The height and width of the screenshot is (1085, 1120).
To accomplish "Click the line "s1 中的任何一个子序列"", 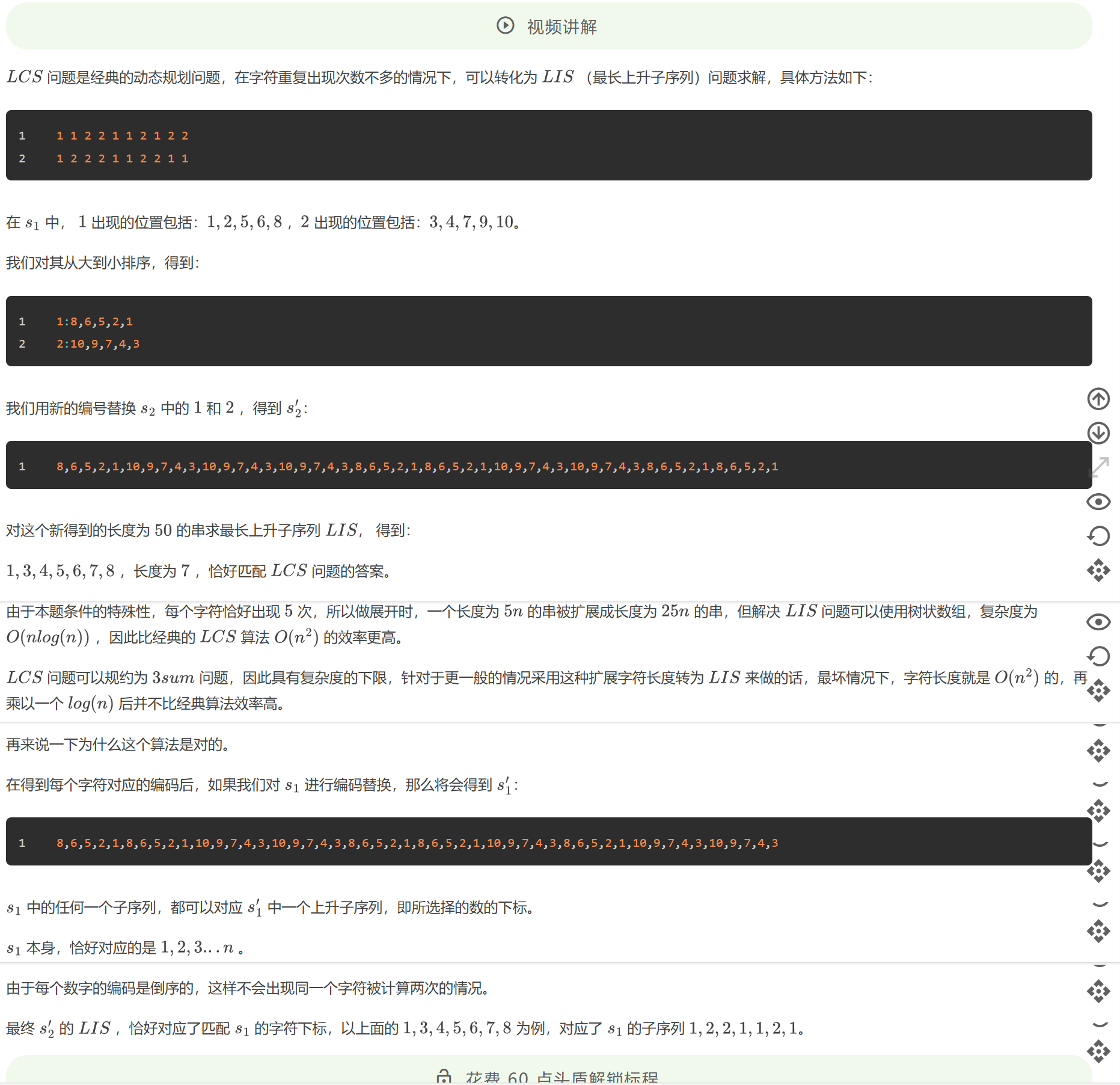I will (270, 908).
